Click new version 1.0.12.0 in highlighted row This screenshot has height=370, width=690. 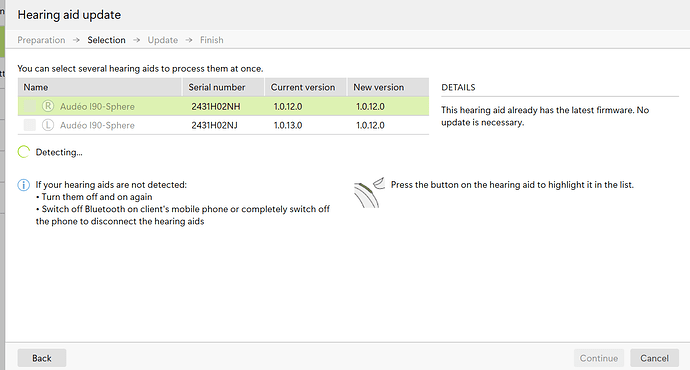click(x=370, y=106)
